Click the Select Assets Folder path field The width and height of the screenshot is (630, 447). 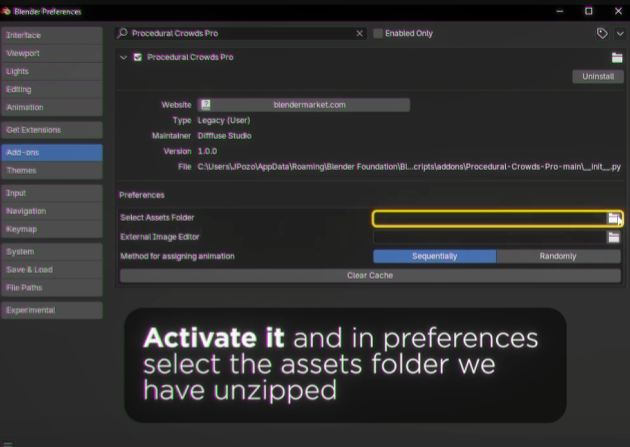point(488,218)
